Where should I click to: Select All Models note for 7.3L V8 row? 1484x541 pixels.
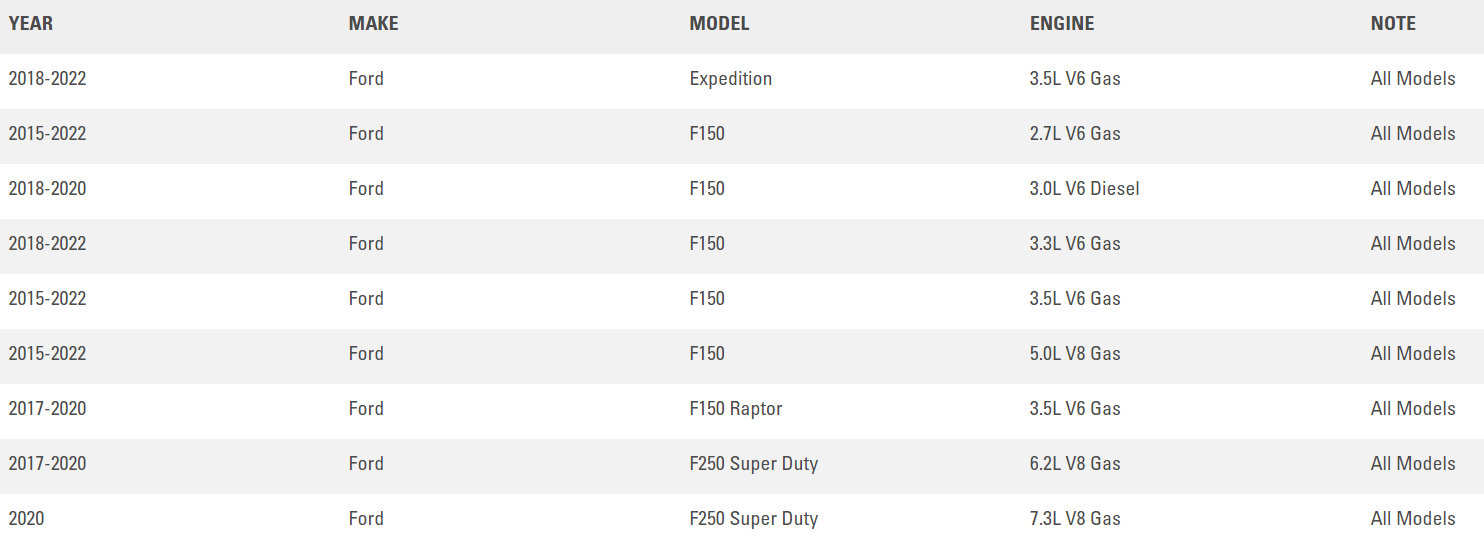tap(1413, 519)
